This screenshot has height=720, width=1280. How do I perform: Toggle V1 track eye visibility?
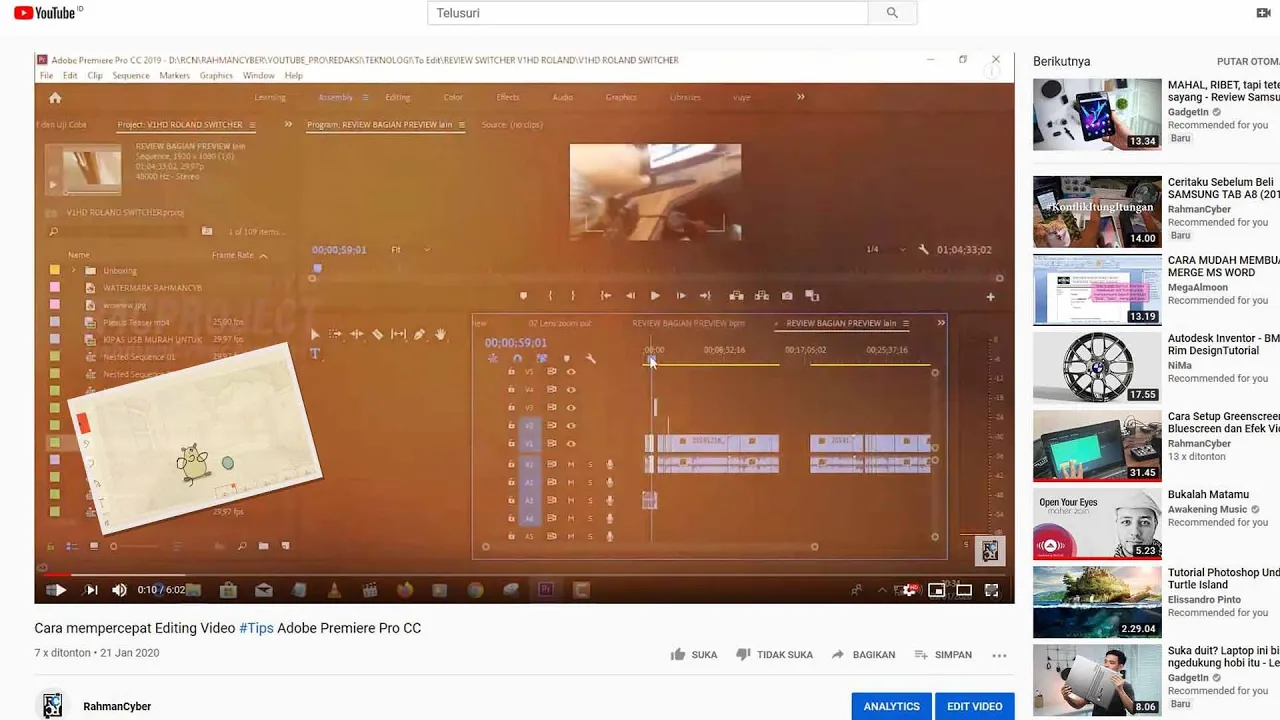tap(571, 444)
